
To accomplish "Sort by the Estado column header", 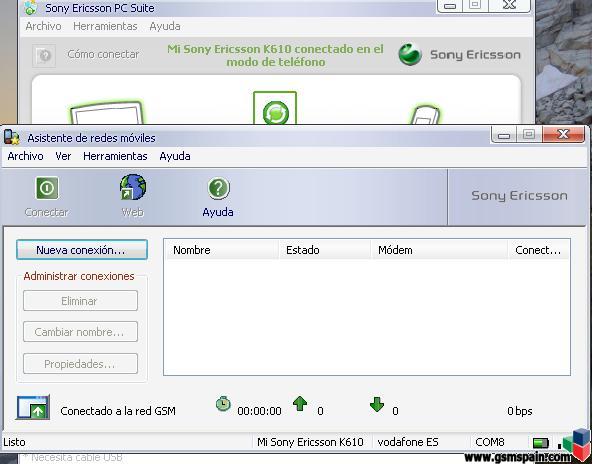I will (325, 250).
